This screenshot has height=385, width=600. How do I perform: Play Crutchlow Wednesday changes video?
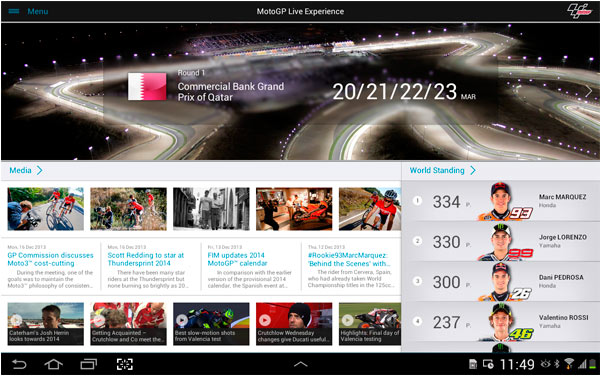(x=294, y=324)
